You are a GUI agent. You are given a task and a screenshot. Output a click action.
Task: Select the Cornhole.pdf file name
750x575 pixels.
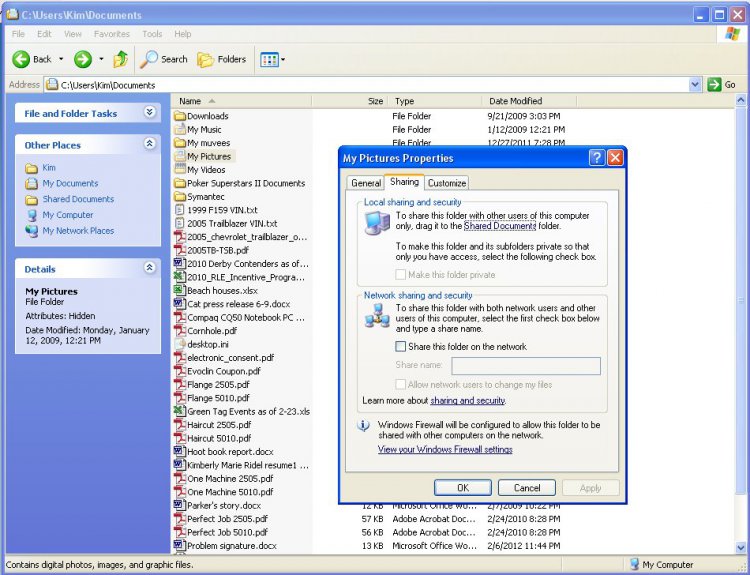[x=212, y=331]
